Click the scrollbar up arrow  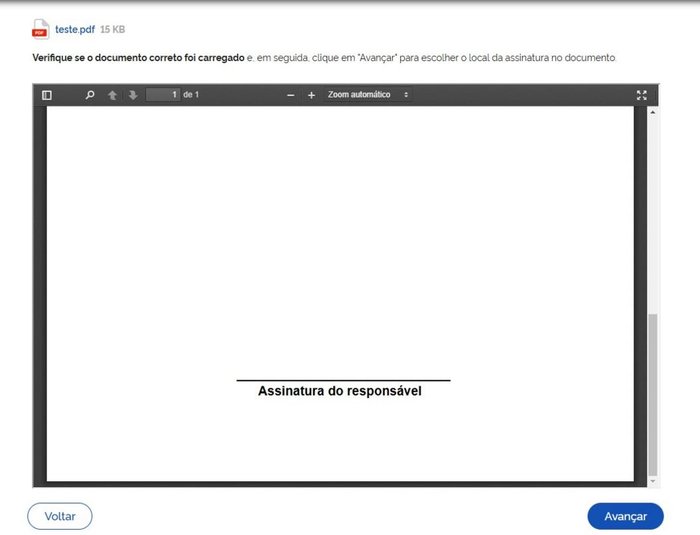tap(653, 113)
